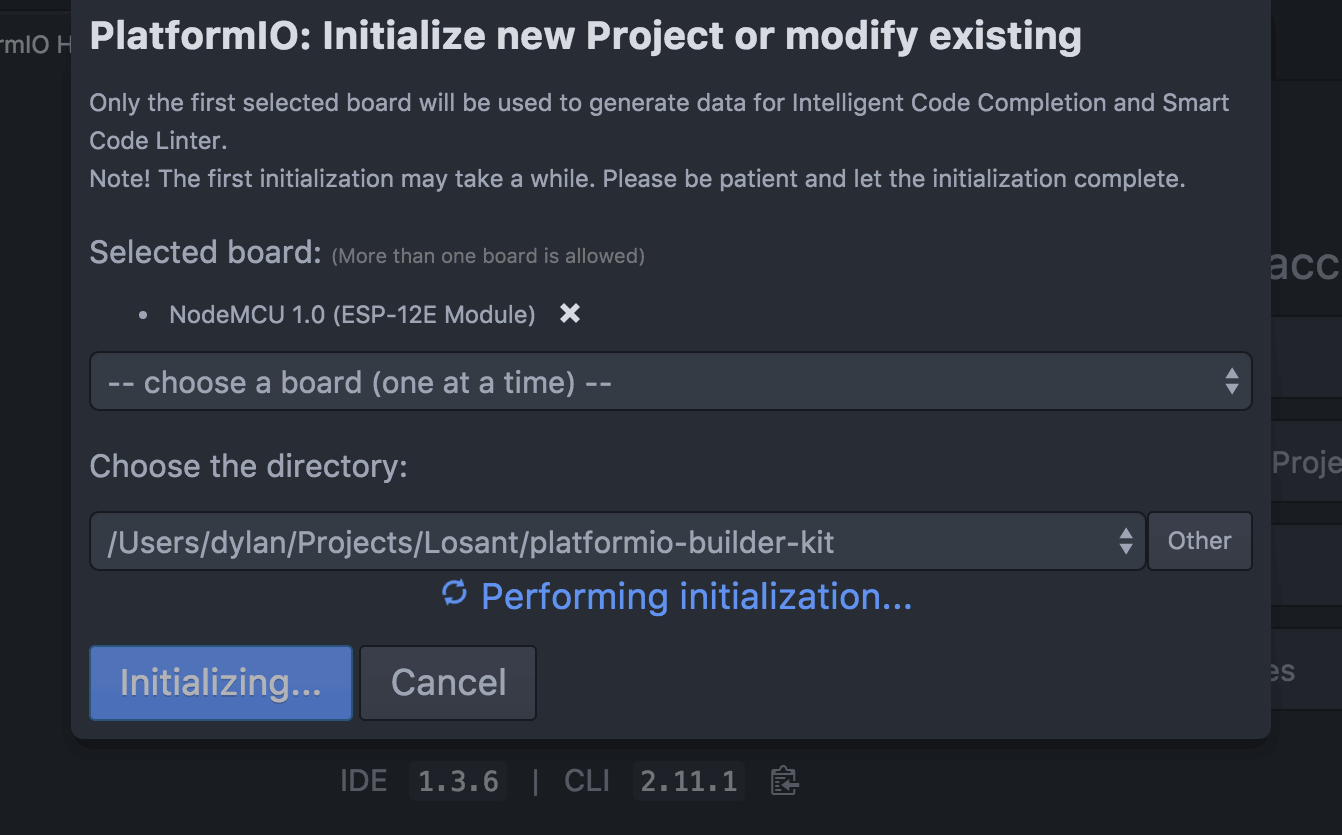Click the dialog title "PlatformIO: Initialize new Project"
The image size is (1342, 835).
click(x=585, y=36)
